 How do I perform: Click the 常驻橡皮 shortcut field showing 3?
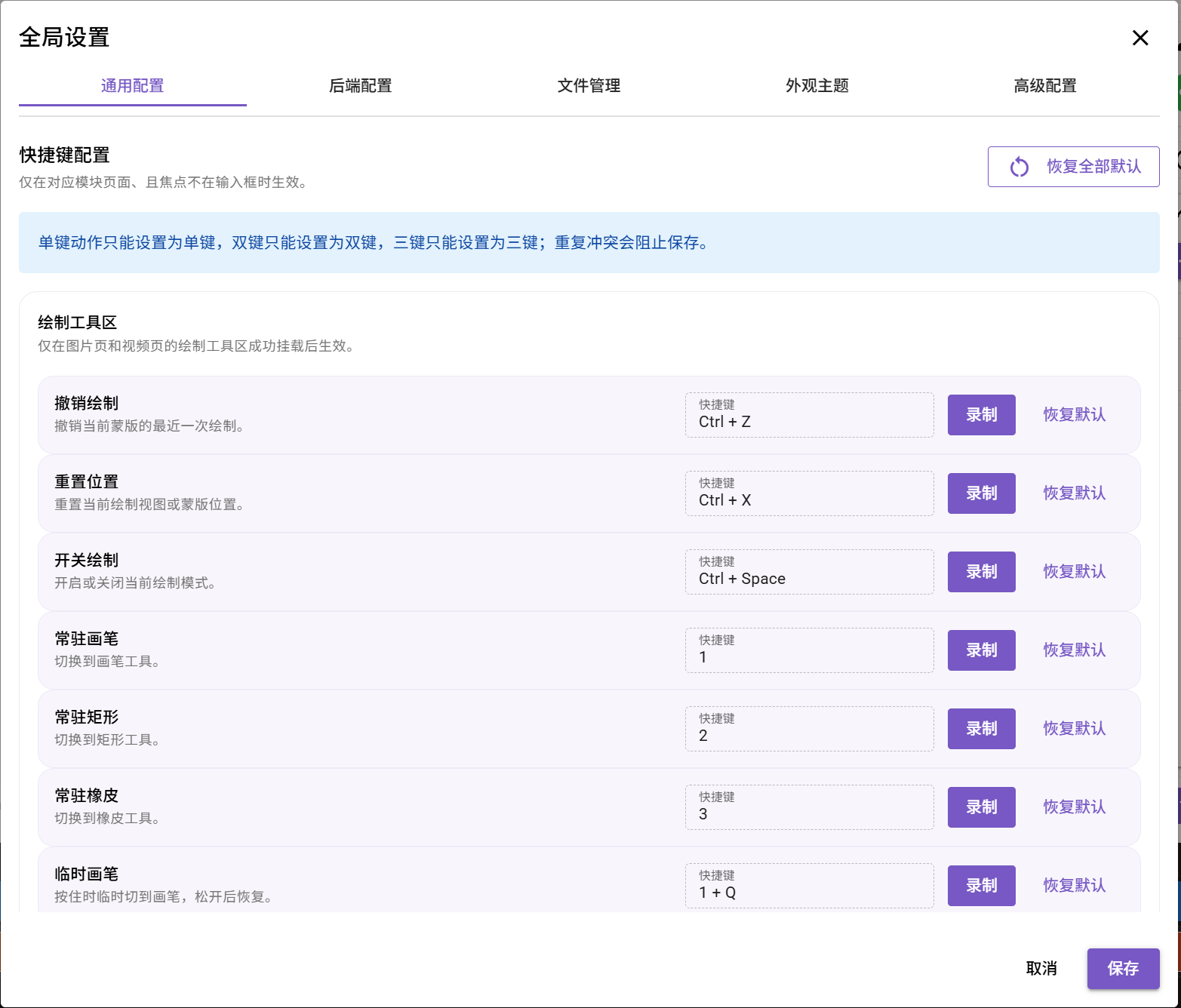tap(809, 807)
